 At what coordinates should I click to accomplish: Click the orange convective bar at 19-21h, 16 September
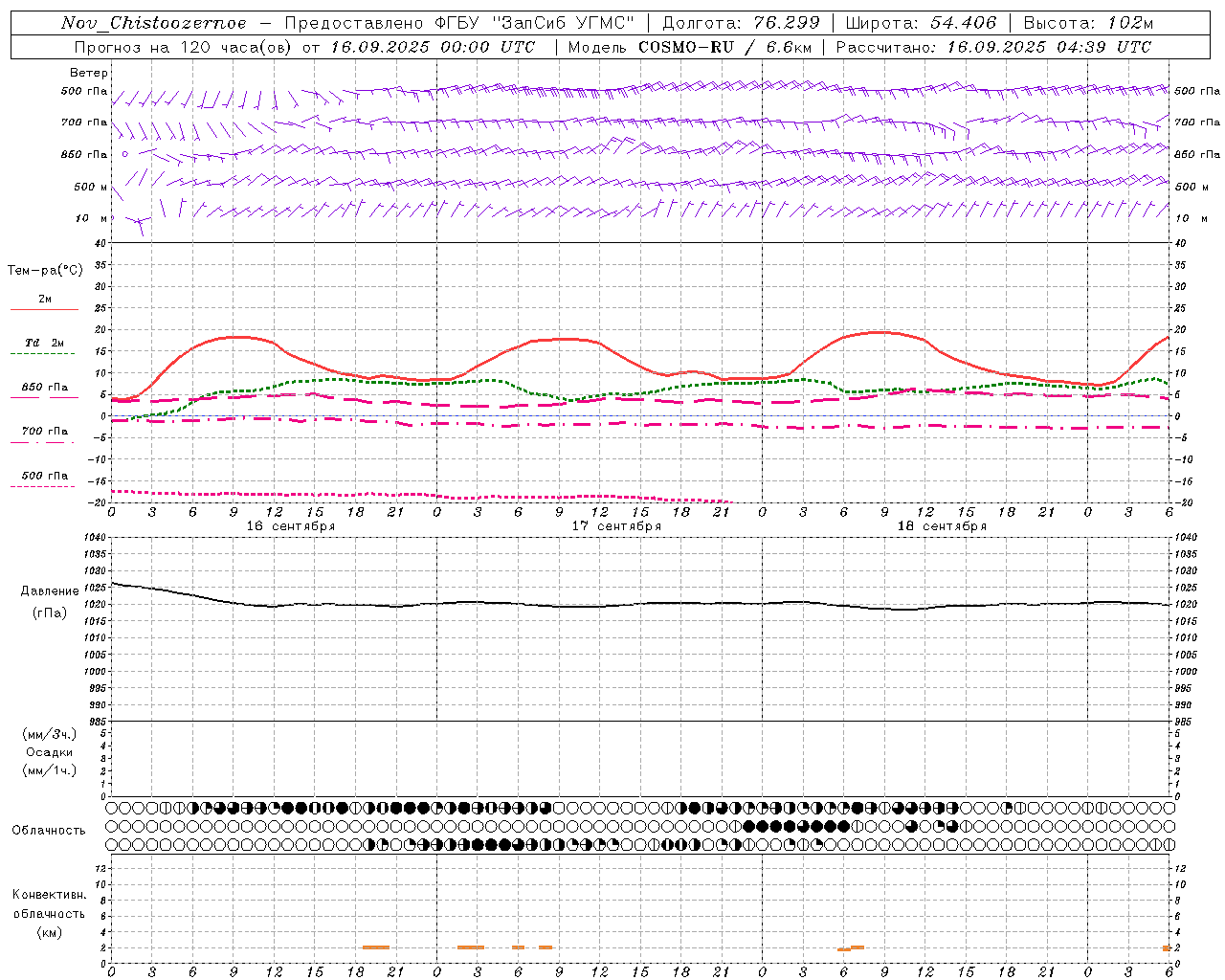click(x=375, y=947)
